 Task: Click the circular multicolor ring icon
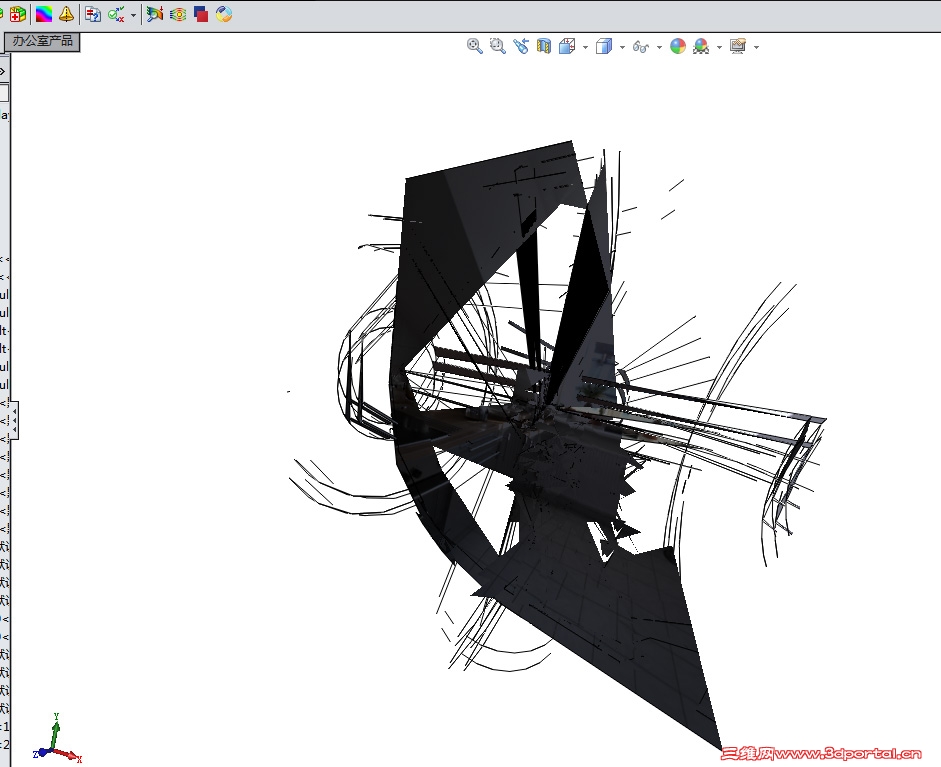click(224, 14)
